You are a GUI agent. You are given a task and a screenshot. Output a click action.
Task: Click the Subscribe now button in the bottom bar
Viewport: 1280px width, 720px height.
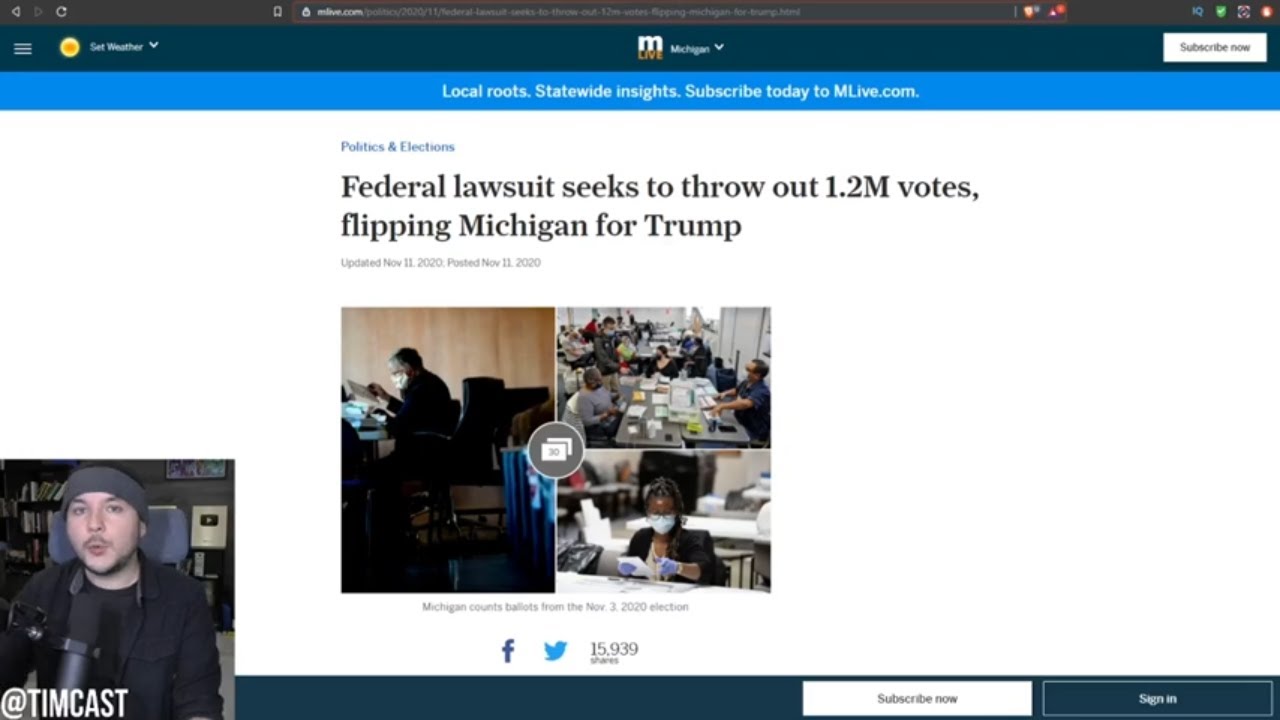point(917,698)
